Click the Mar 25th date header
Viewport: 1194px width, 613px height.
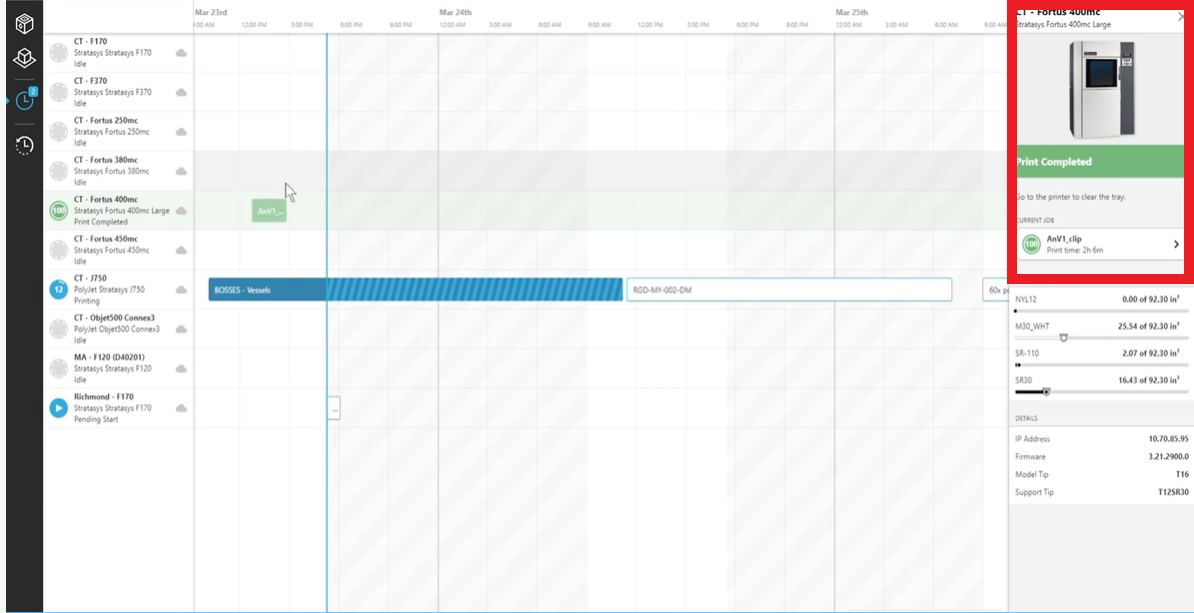point(851,12)
